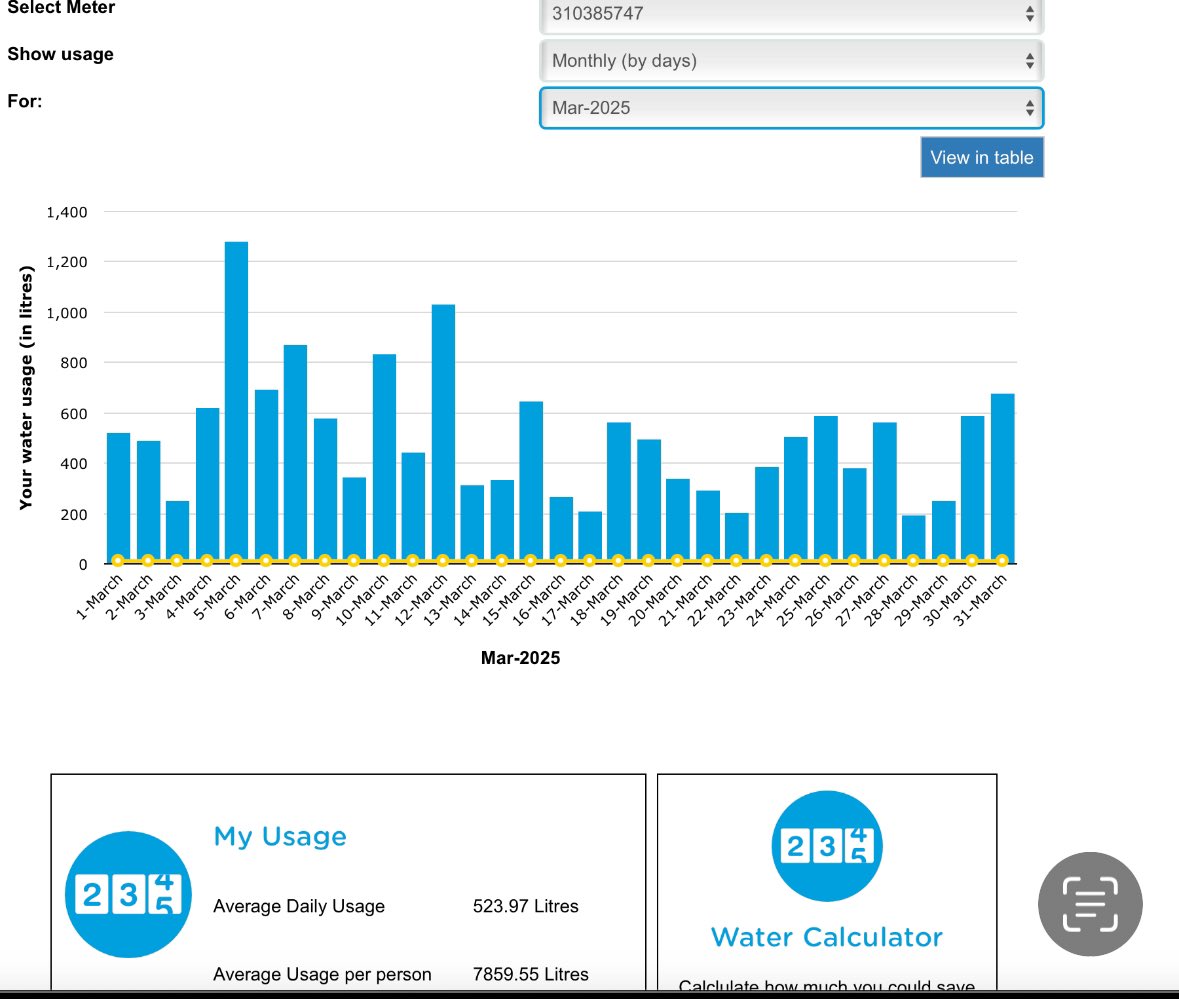This screenshot has width=1179, height=999.
Task: Click the 'Show usage' label
Action: 60,54
